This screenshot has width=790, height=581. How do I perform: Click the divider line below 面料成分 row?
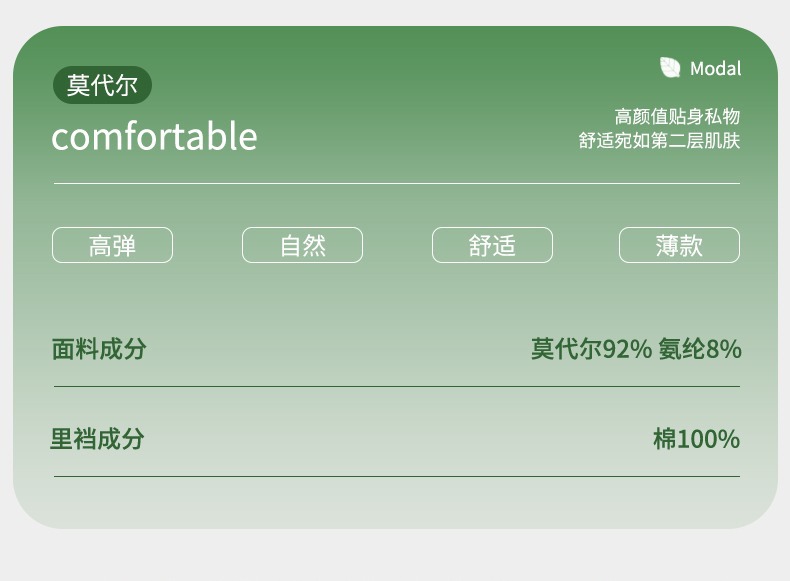pos(397,386)
